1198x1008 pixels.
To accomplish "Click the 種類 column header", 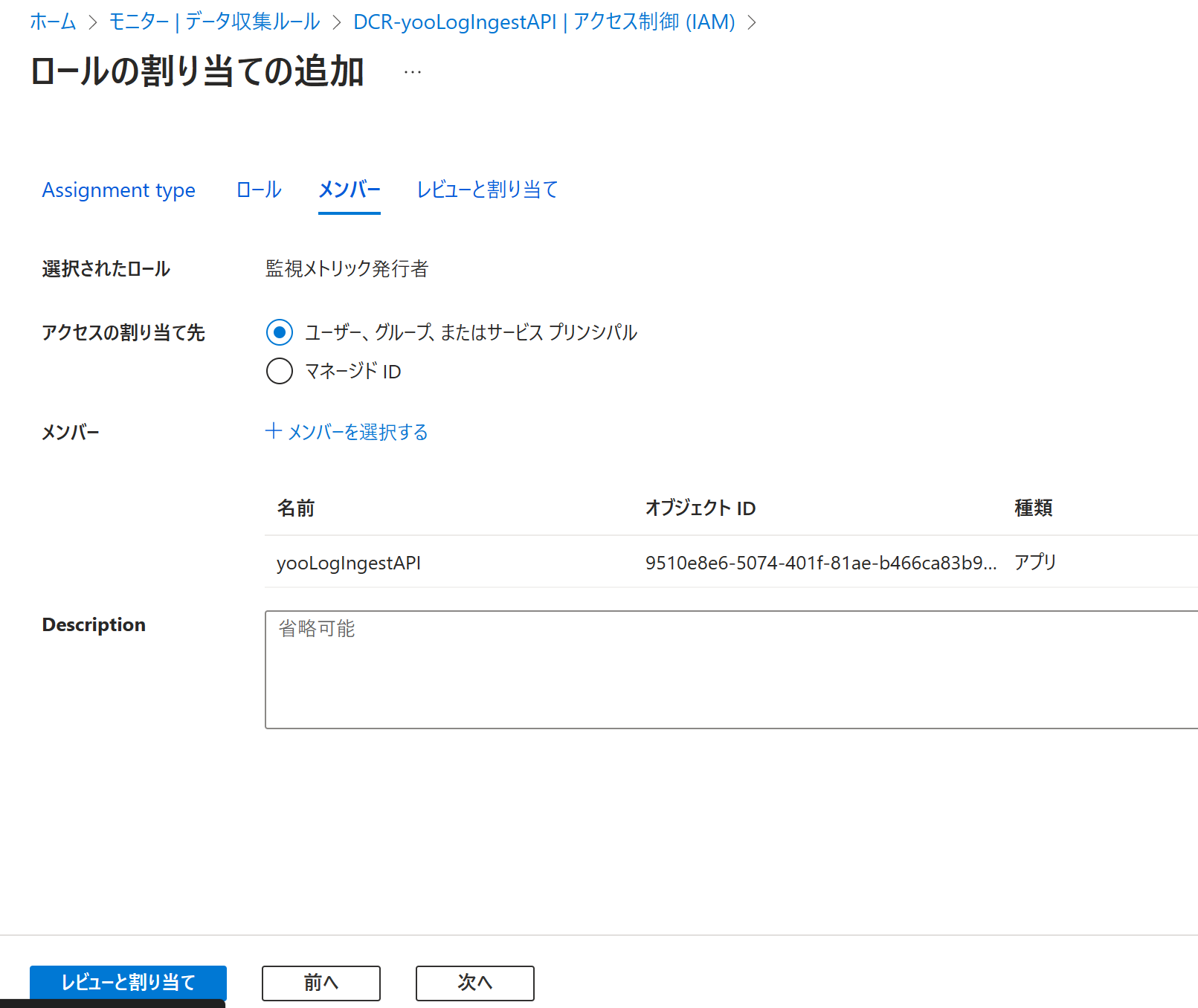I will (x=1033, y=508).
